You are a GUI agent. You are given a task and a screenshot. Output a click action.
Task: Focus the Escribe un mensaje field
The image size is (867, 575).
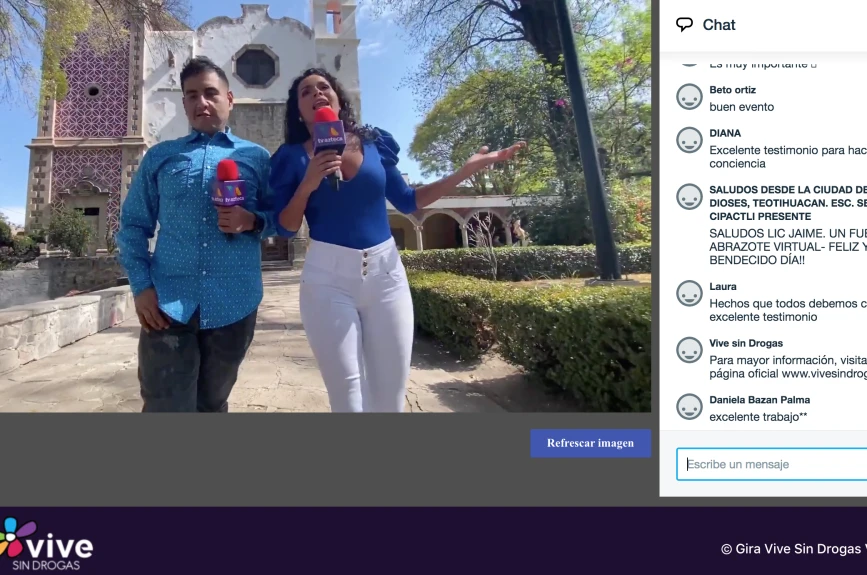pyautogui.click(x=771, y=464)
